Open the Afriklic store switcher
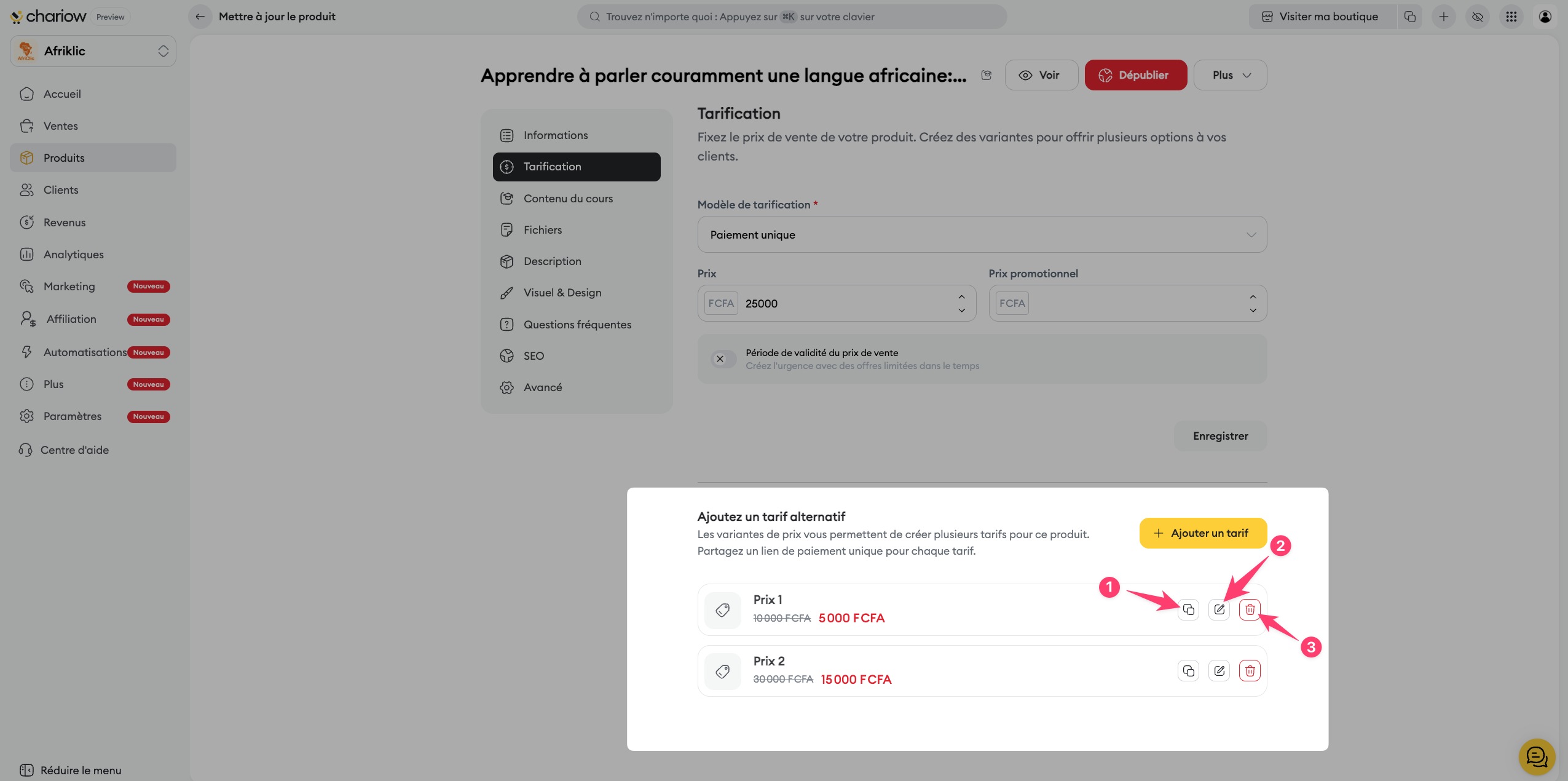This screenshot has height=781, width=1568. point(93,51)
